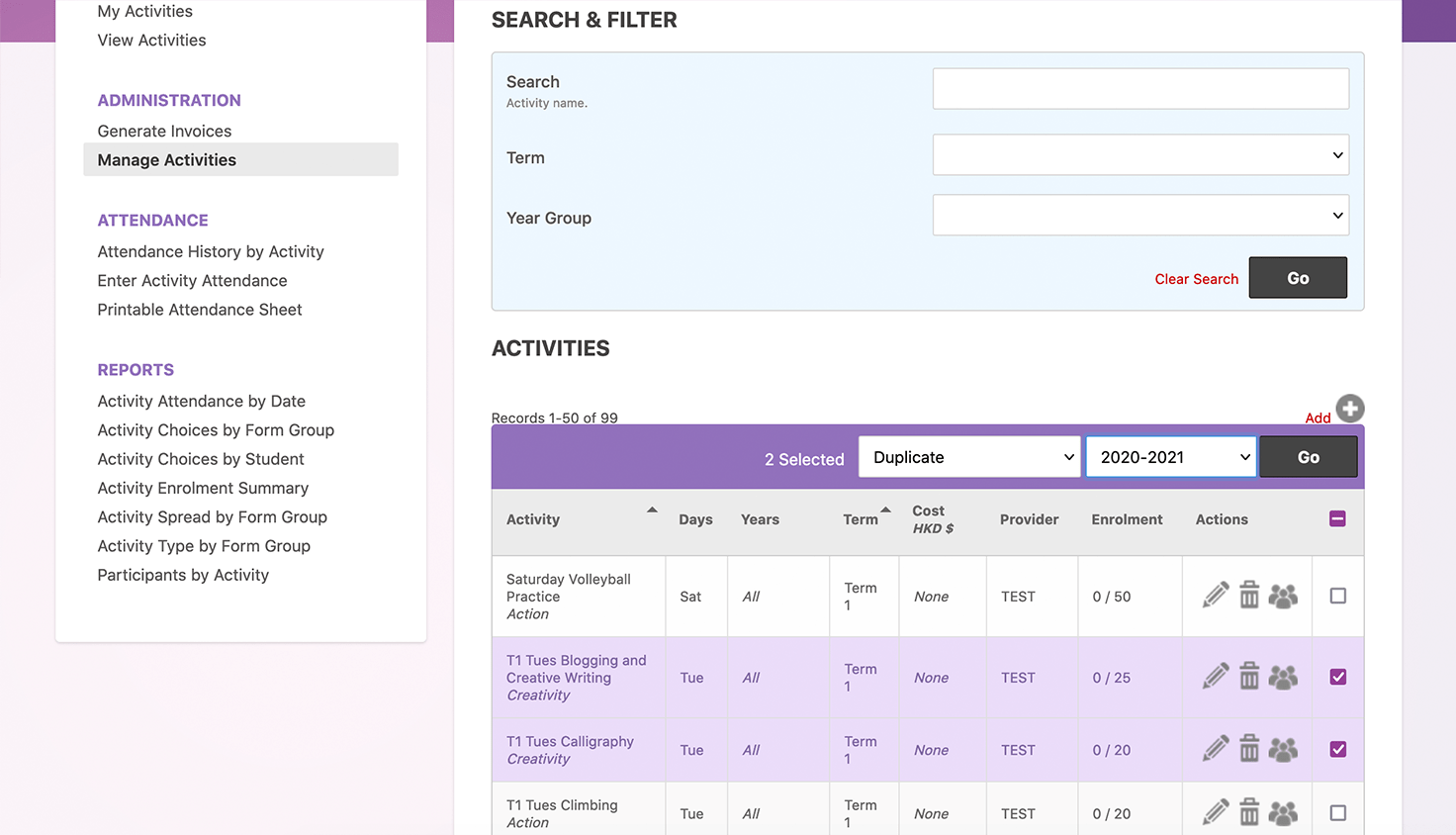Viewport: 1456px width, 835px height.
Task: Delete the Saturday Volleyball Practice activity
Action: [x=1249, y=595]
